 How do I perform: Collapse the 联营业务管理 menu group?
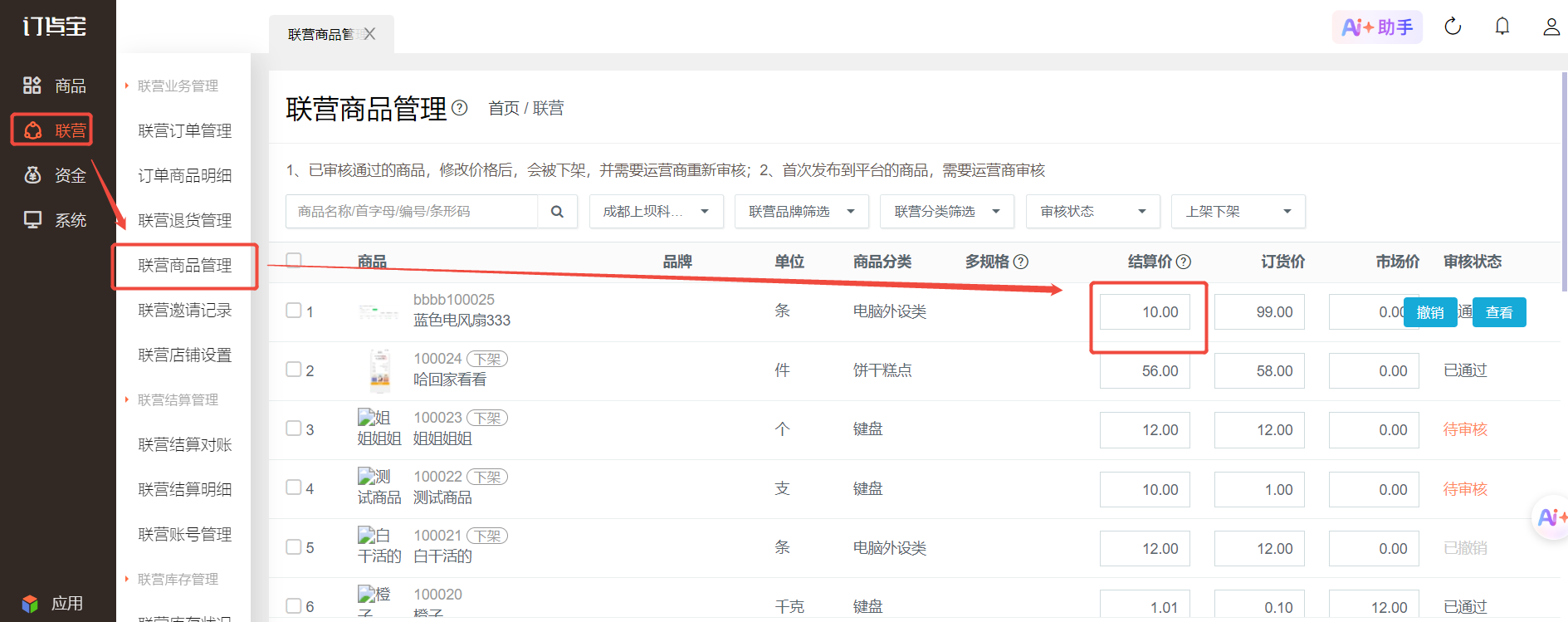point(172,86)
